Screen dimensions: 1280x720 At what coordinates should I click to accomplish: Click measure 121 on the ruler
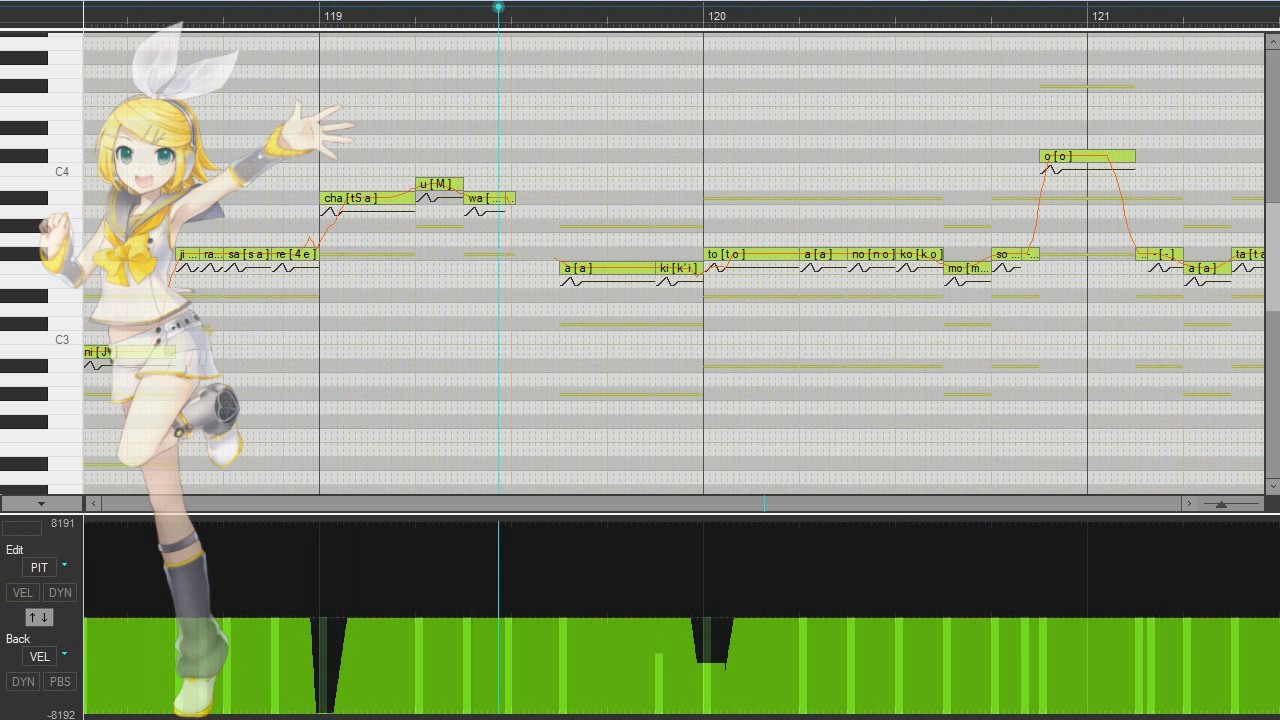pyautogui.click(x=1101, y=16)
